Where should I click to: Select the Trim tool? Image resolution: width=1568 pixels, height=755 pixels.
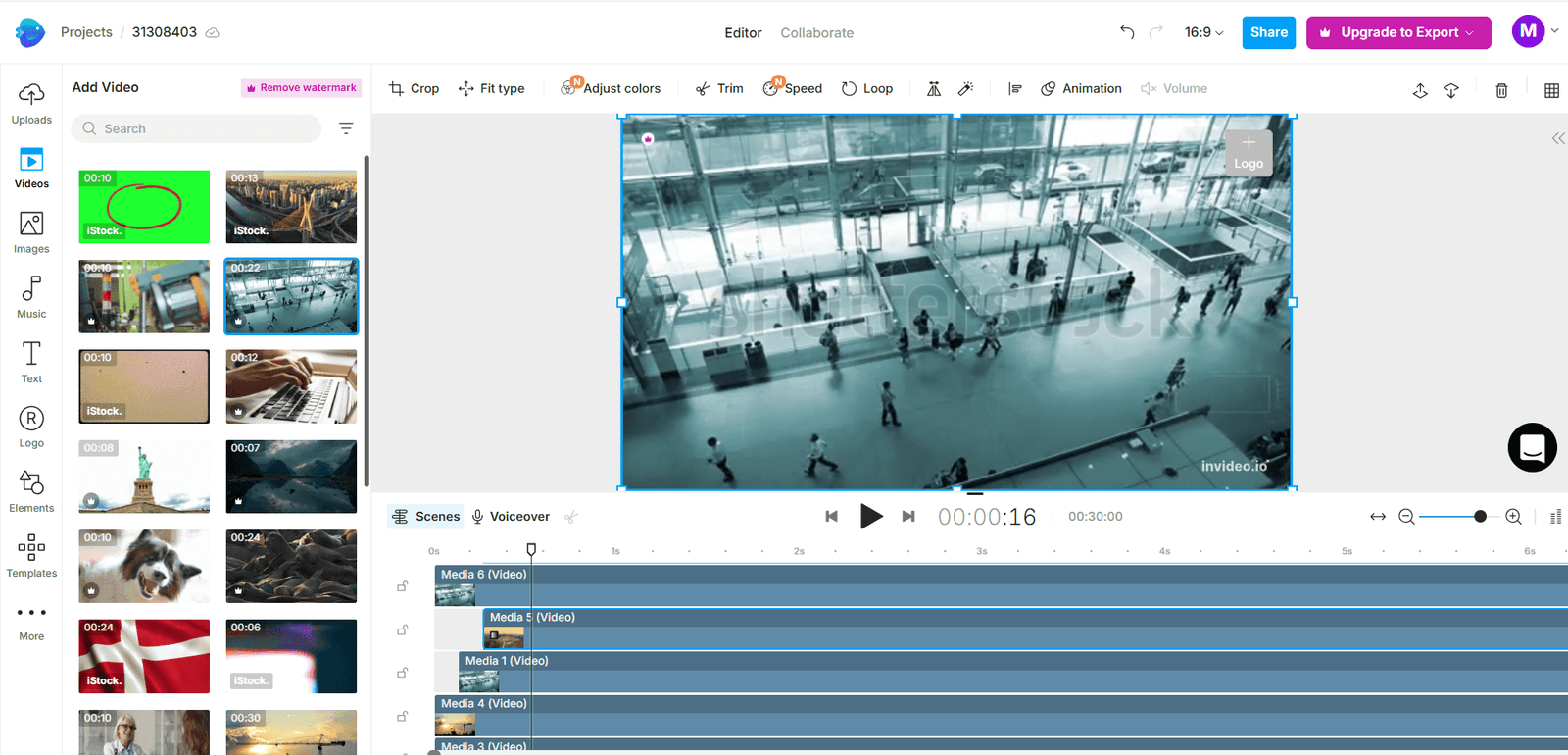pyautogui.click(x=719, y=88)
